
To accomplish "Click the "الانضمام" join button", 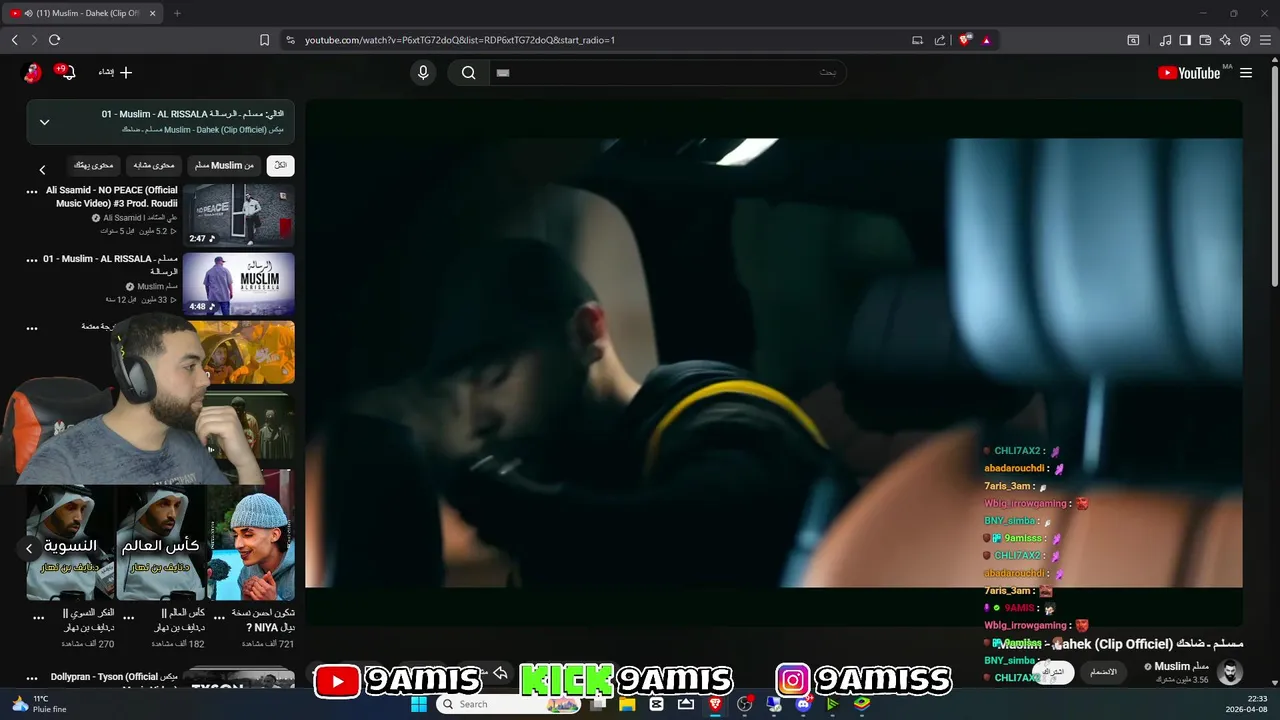I will (x=1103, y=672).
